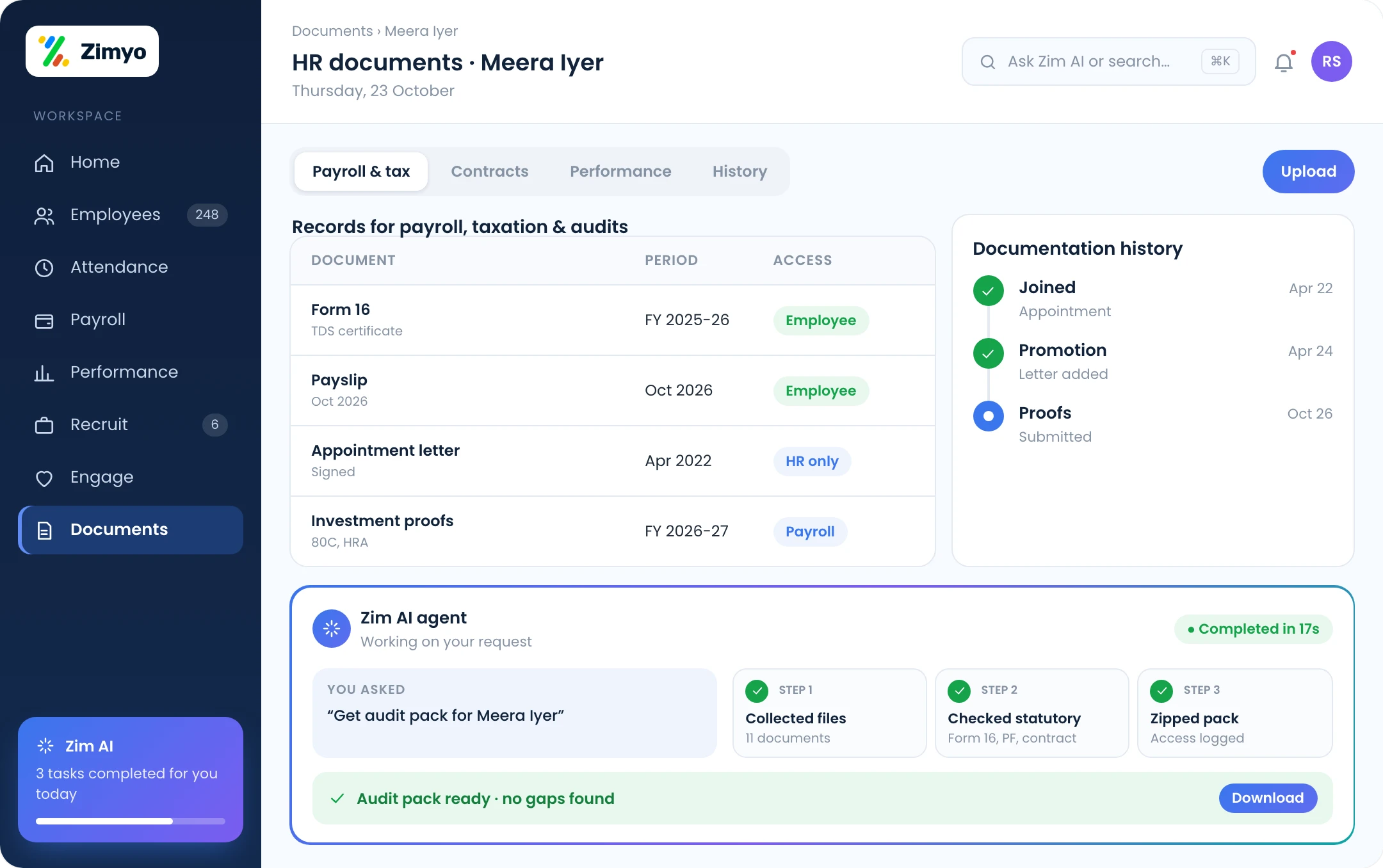Click the Recruit briefcase icon
The height and width of the screenshot is (868, 1383).
coord(44,425)
